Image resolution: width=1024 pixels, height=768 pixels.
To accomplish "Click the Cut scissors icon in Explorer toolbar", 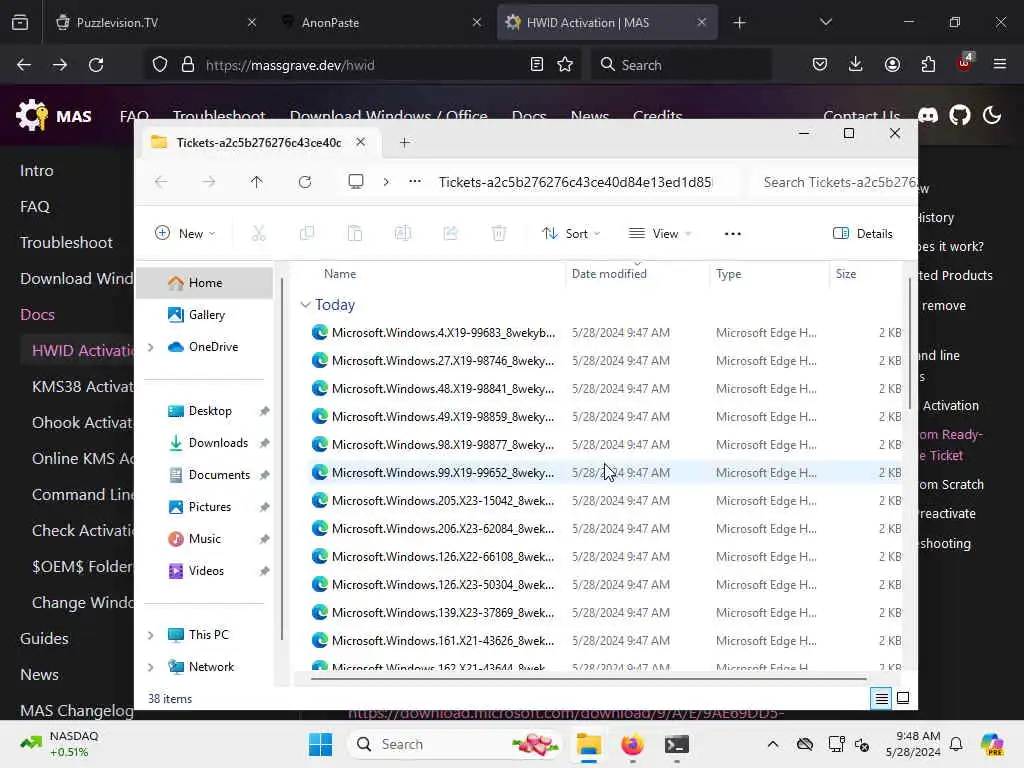I will [x=259, y=233].
